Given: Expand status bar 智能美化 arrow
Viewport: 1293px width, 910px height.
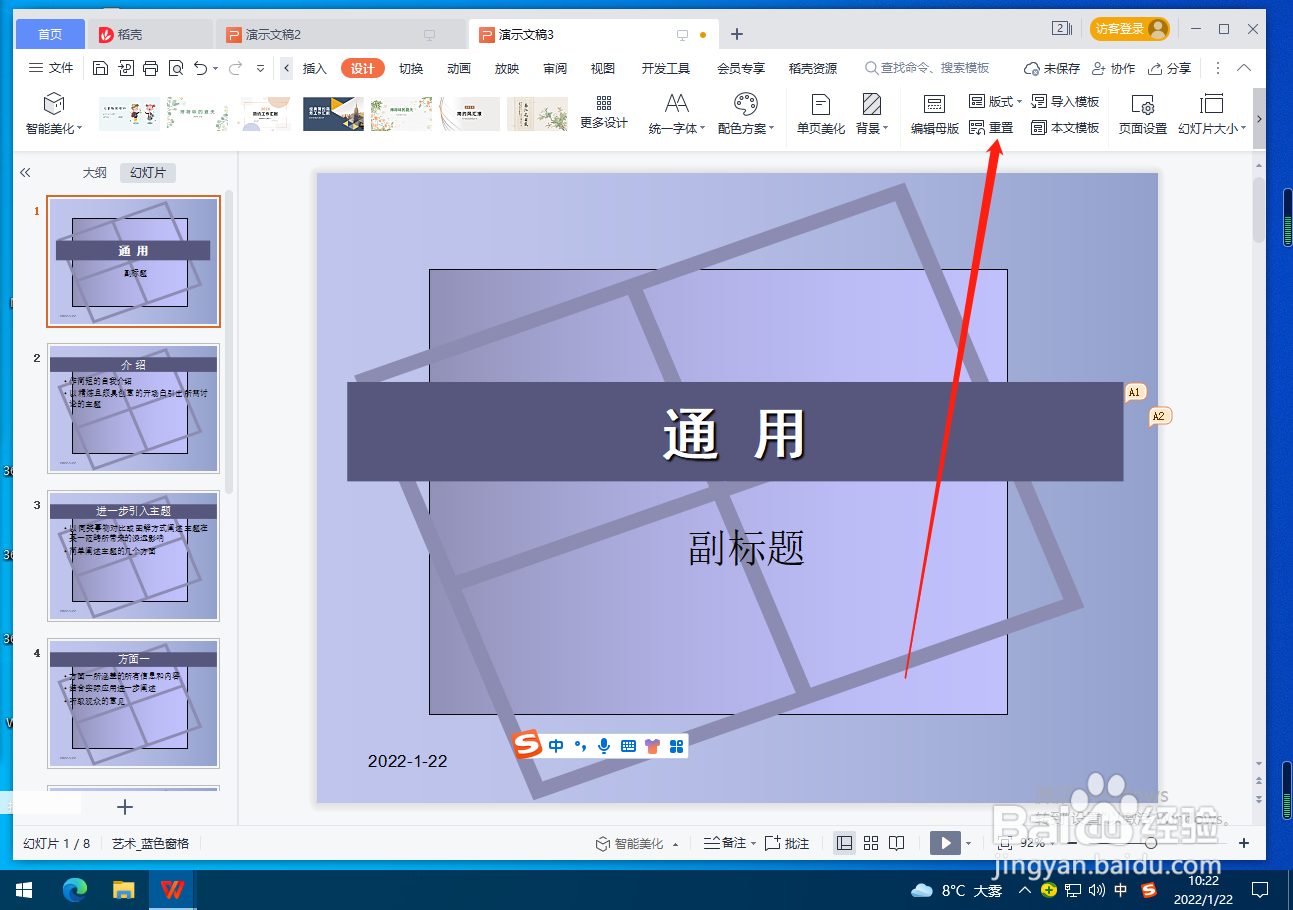Looking at the screenshot, I should [x=675, y=844].
